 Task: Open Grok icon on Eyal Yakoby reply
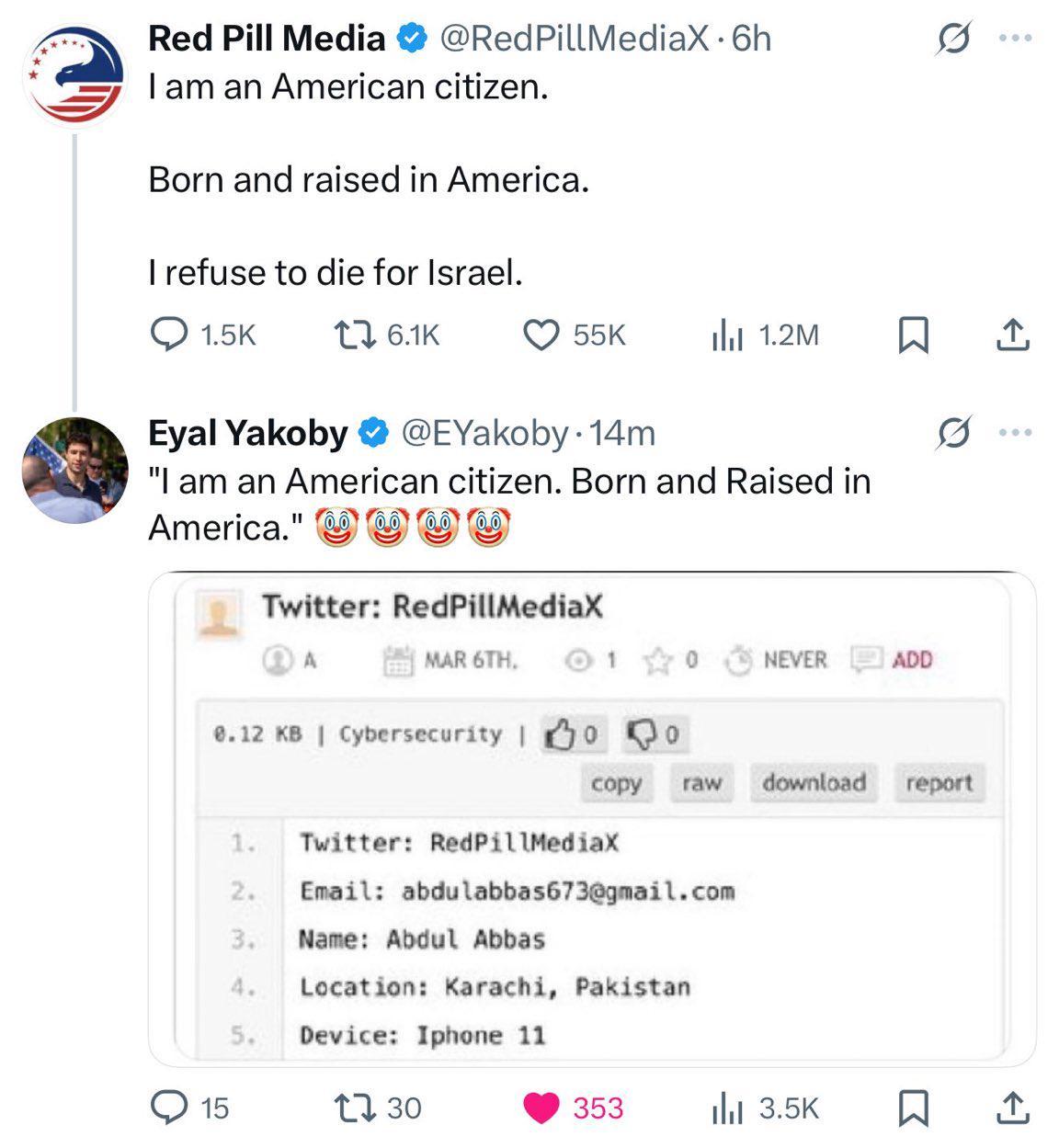click(953, 433)
